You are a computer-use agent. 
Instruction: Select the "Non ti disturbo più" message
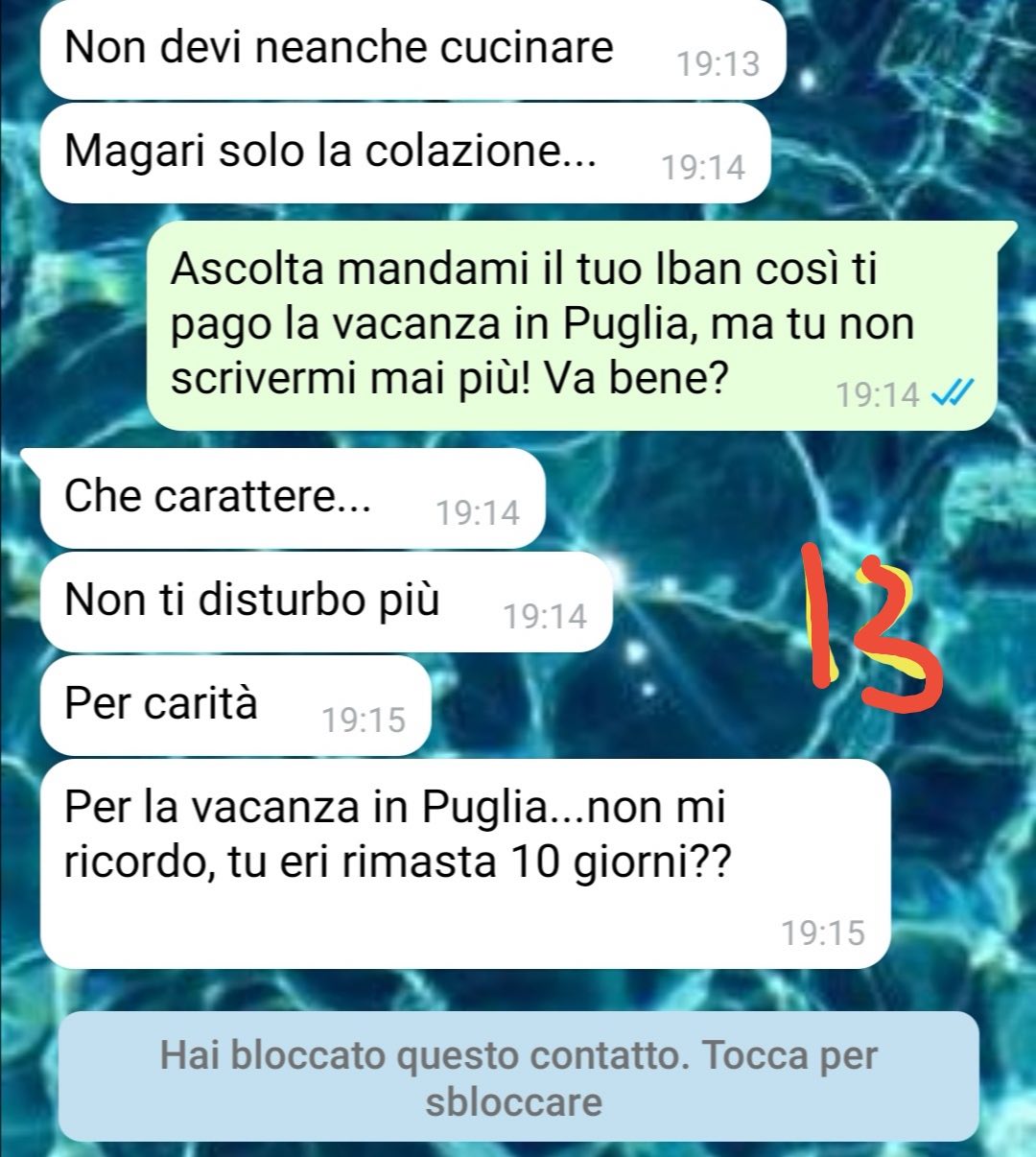[326, 602]
